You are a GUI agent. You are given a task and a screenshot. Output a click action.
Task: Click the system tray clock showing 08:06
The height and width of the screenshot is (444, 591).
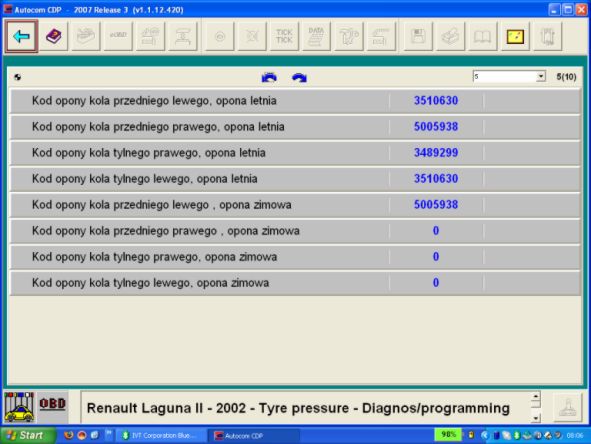574,436
